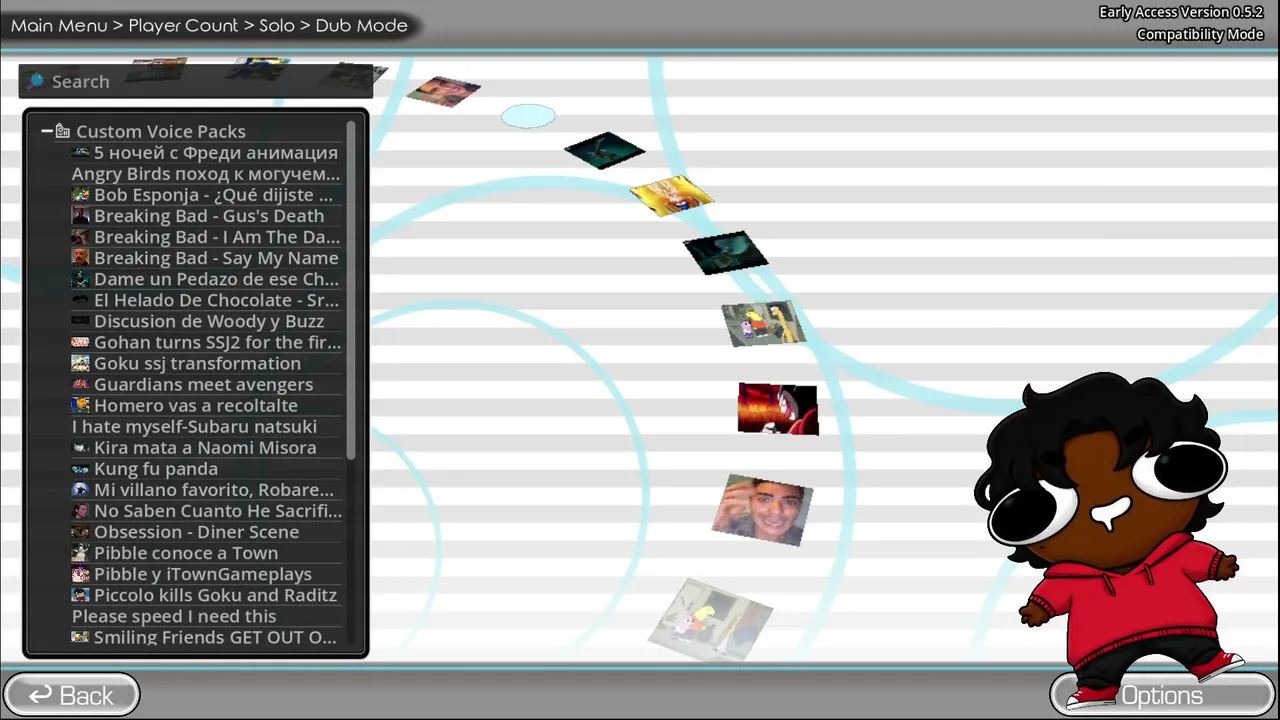
Task: Choose the Breaking Bad - Say My Name icon
Action: (81, 258)
